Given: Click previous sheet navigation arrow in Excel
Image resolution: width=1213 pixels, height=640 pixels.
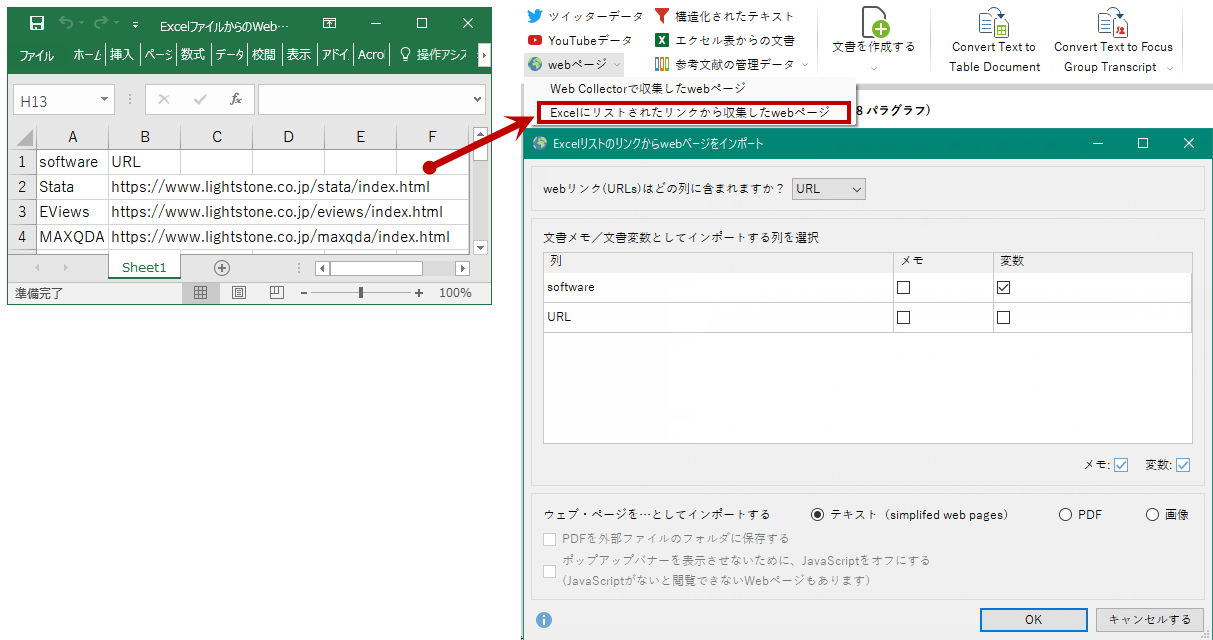Looking at the screenshot, I should (x=38, y=268).
